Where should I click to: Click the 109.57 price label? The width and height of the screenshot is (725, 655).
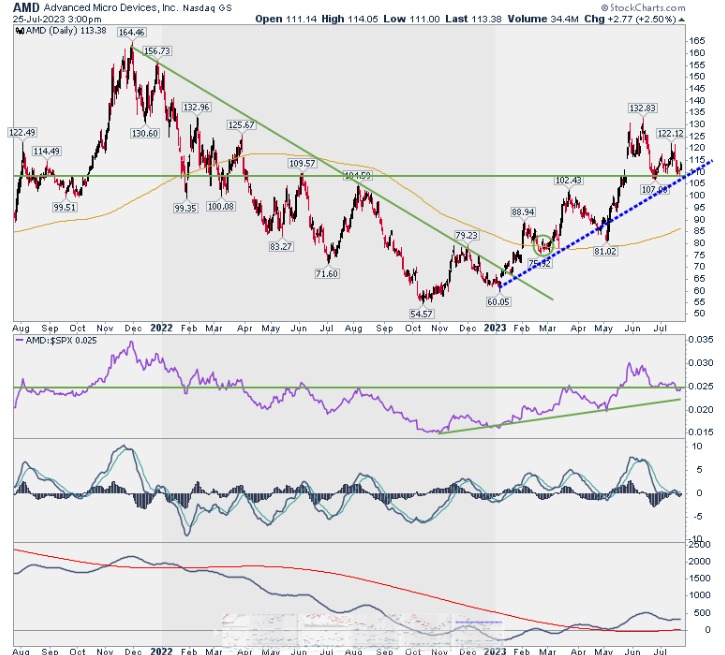click(302, 163)
